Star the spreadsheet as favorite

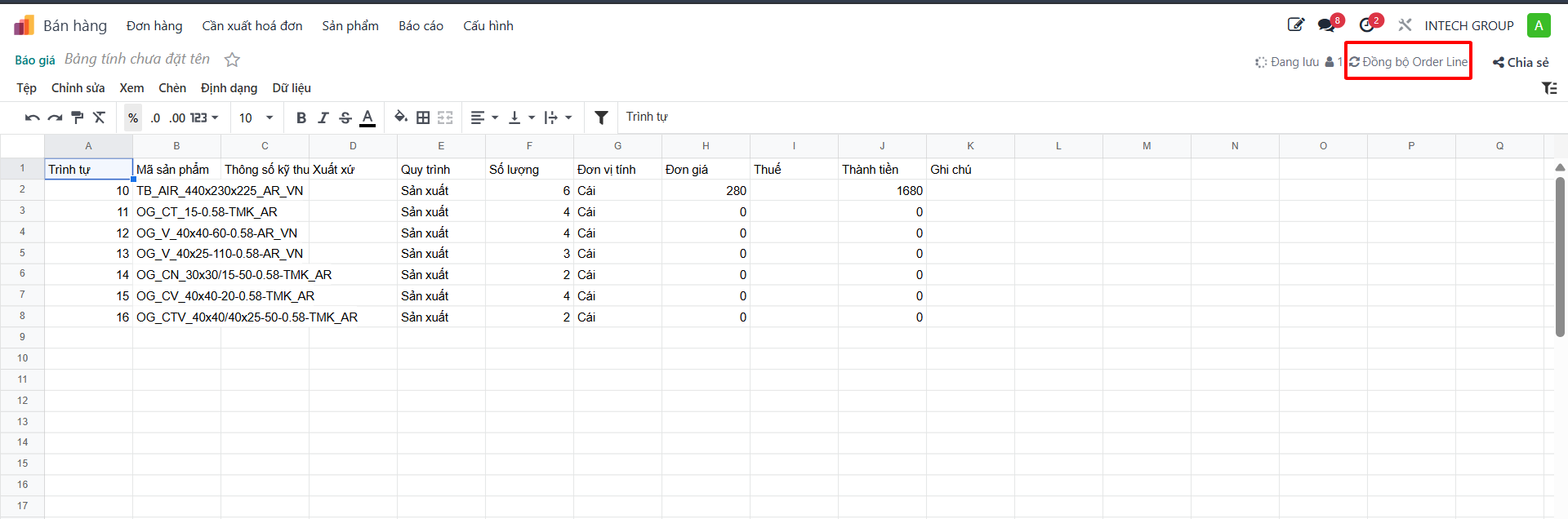tap(233, 60)
